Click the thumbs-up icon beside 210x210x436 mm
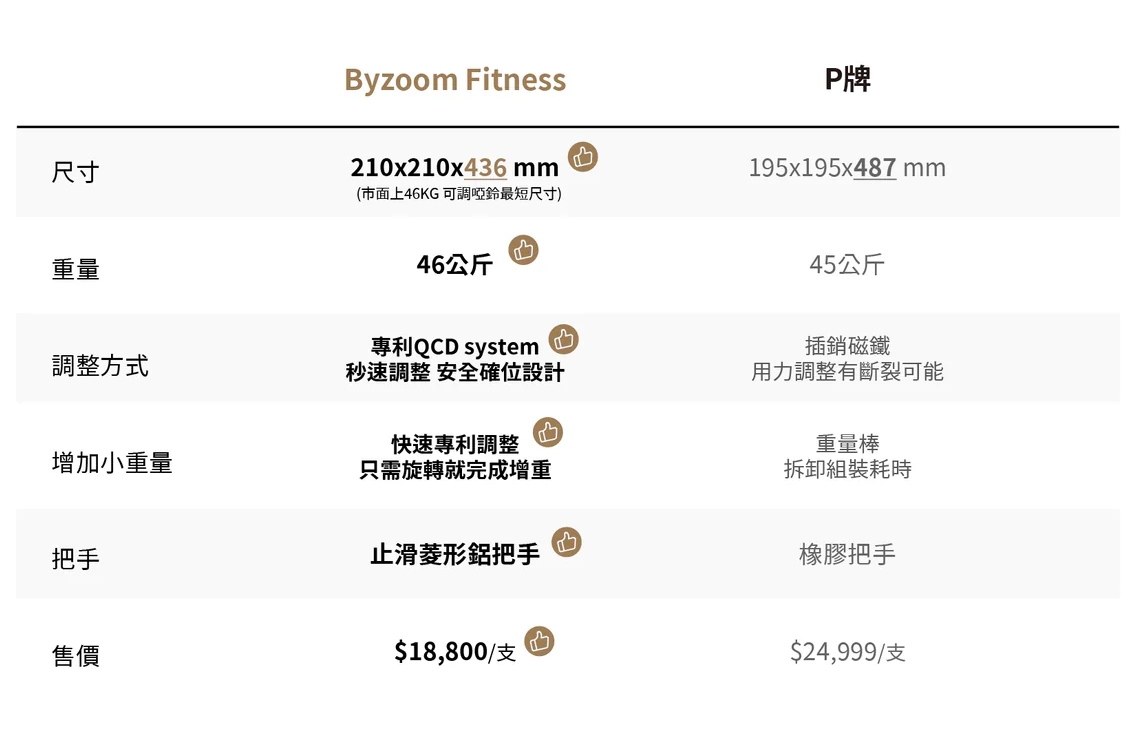1128x735 pixels. pyautogui.click(x=583, y=157)
